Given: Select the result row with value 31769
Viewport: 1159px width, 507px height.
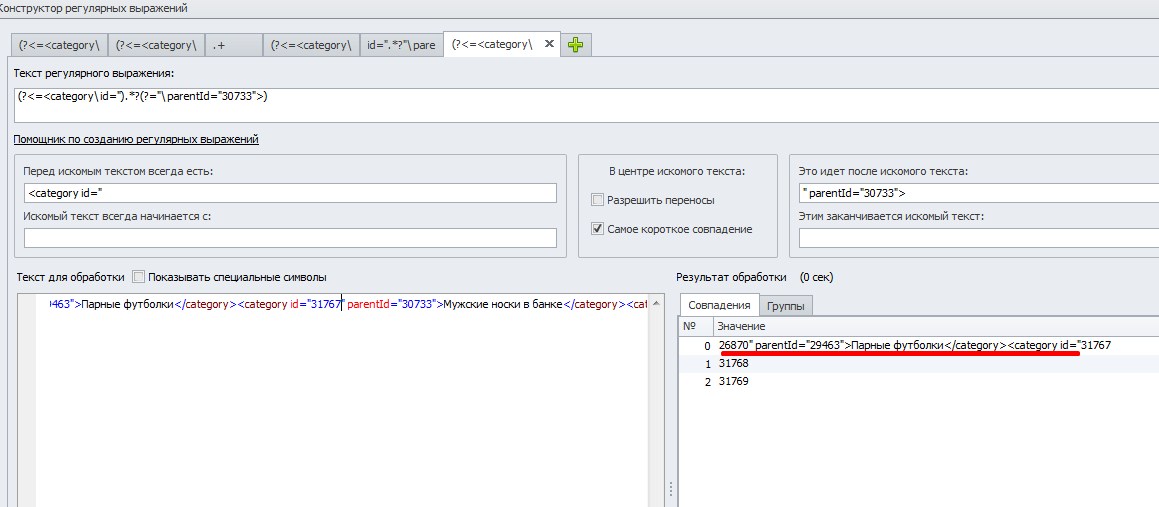Looking at the screenshot, I should 734,382.
